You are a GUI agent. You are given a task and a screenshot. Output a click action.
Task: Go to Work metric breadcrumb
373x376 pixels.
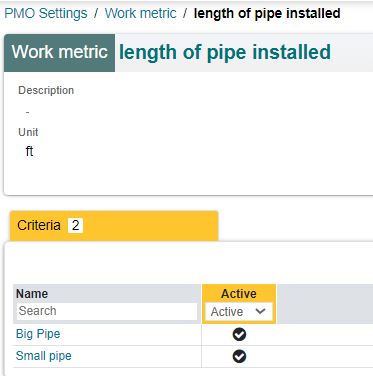point(140,14)
